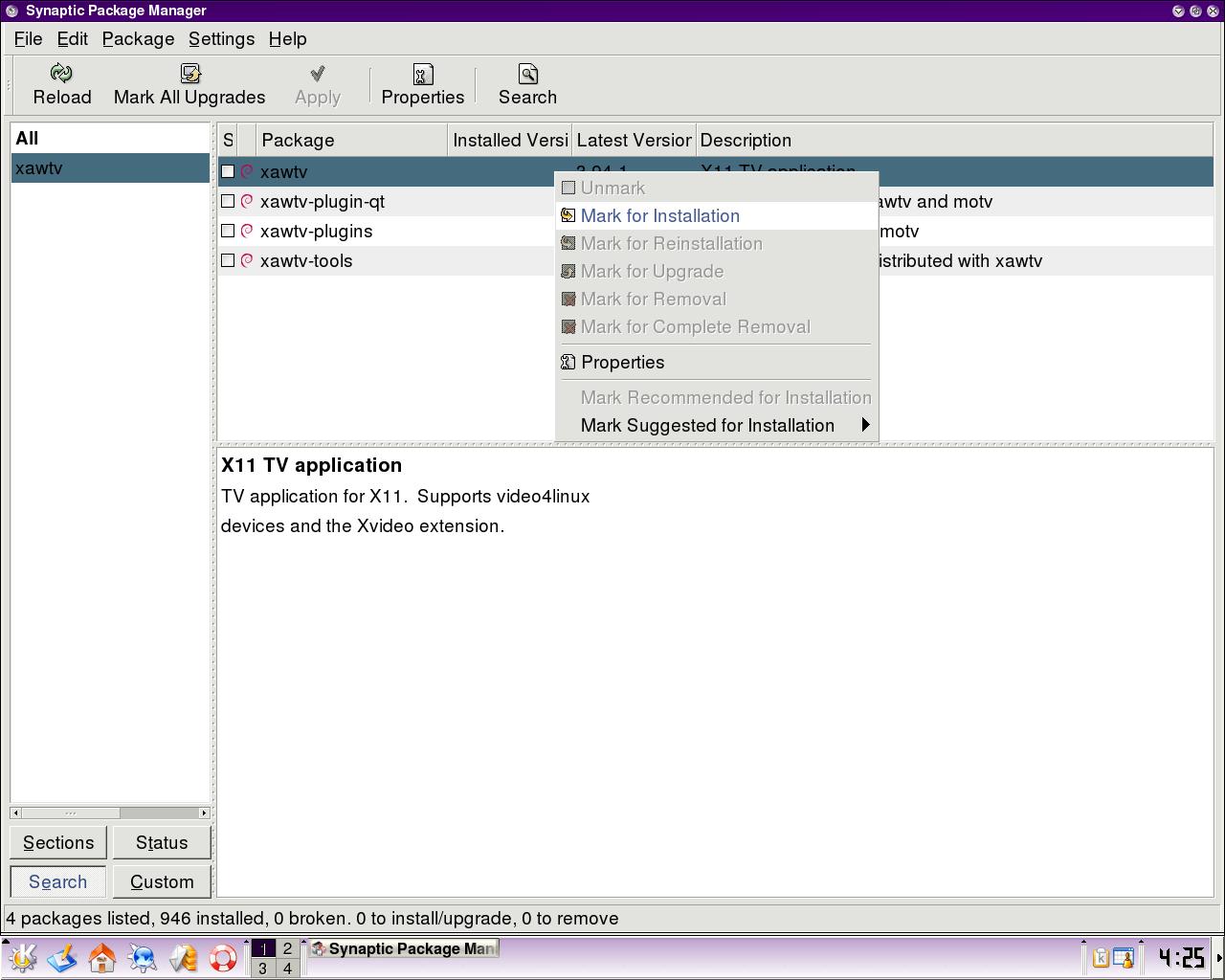Click the Mark for Installation menu icon
The image size is (1225, 980).
[568, 215]
